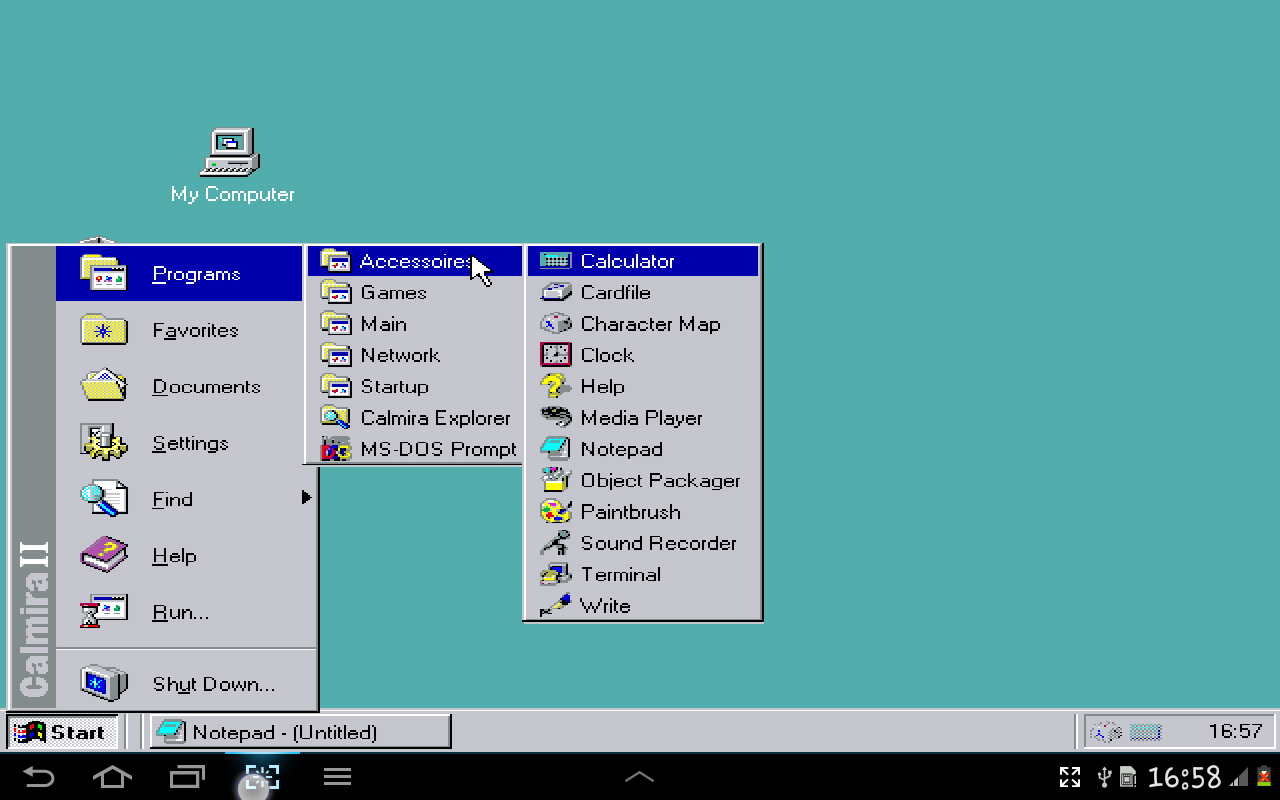This screenshot has height=800, width=1280.
Task: Click the MS-DOS Prompt icon
Action: tap(335, 449)
